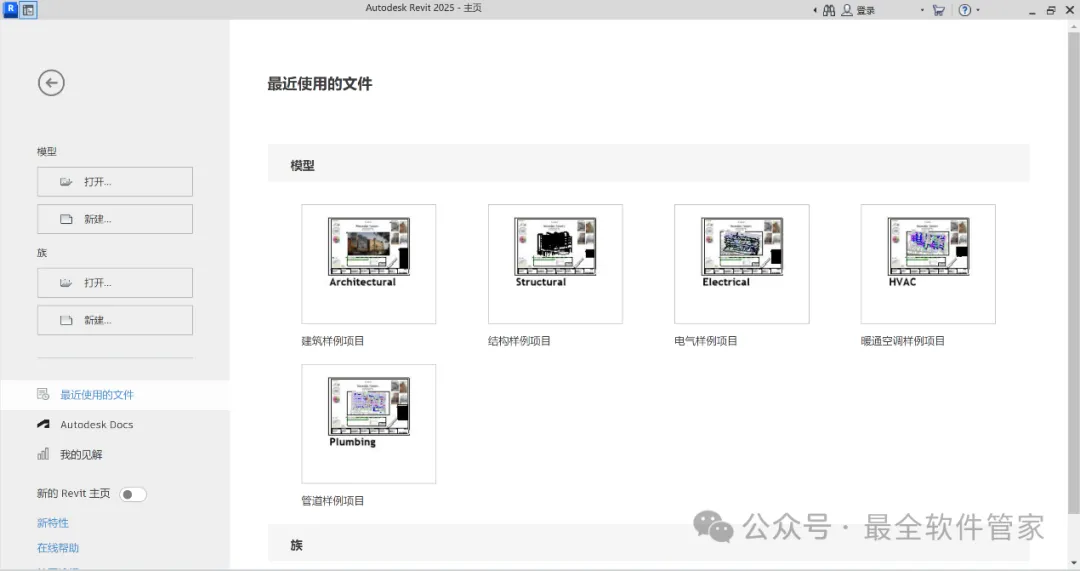The image size is (1080, 571).
Task: Click the scrollbar down arrow at bottom
Action: tap(1074, 563)
